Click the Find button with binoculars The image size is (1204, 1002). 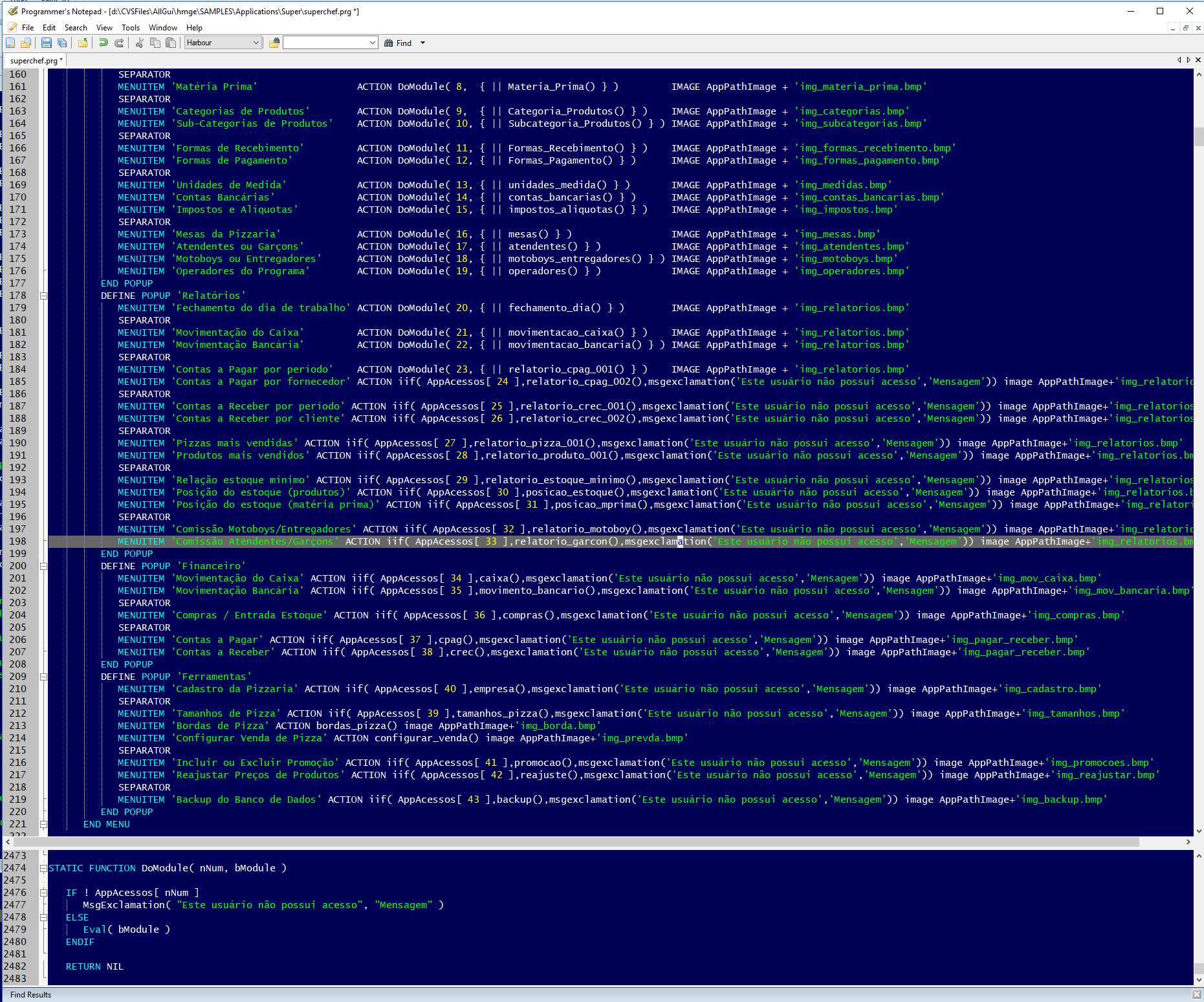tap(398, 43)
